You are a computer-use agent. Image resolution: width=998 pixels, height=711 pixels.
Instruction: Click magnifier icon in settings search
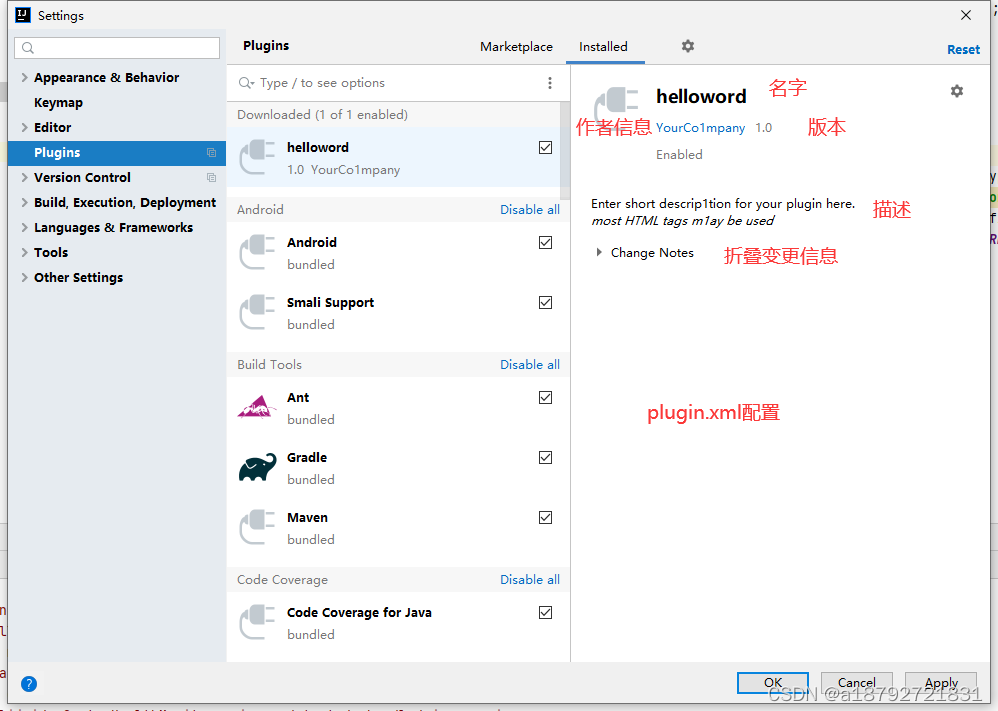pos(28,48)
